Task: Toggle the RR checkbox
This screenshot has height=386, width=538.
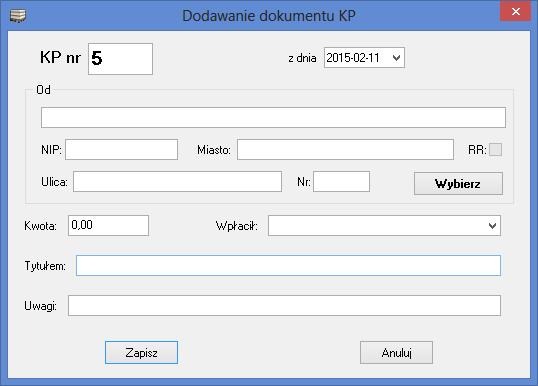Action: [495, 150]
